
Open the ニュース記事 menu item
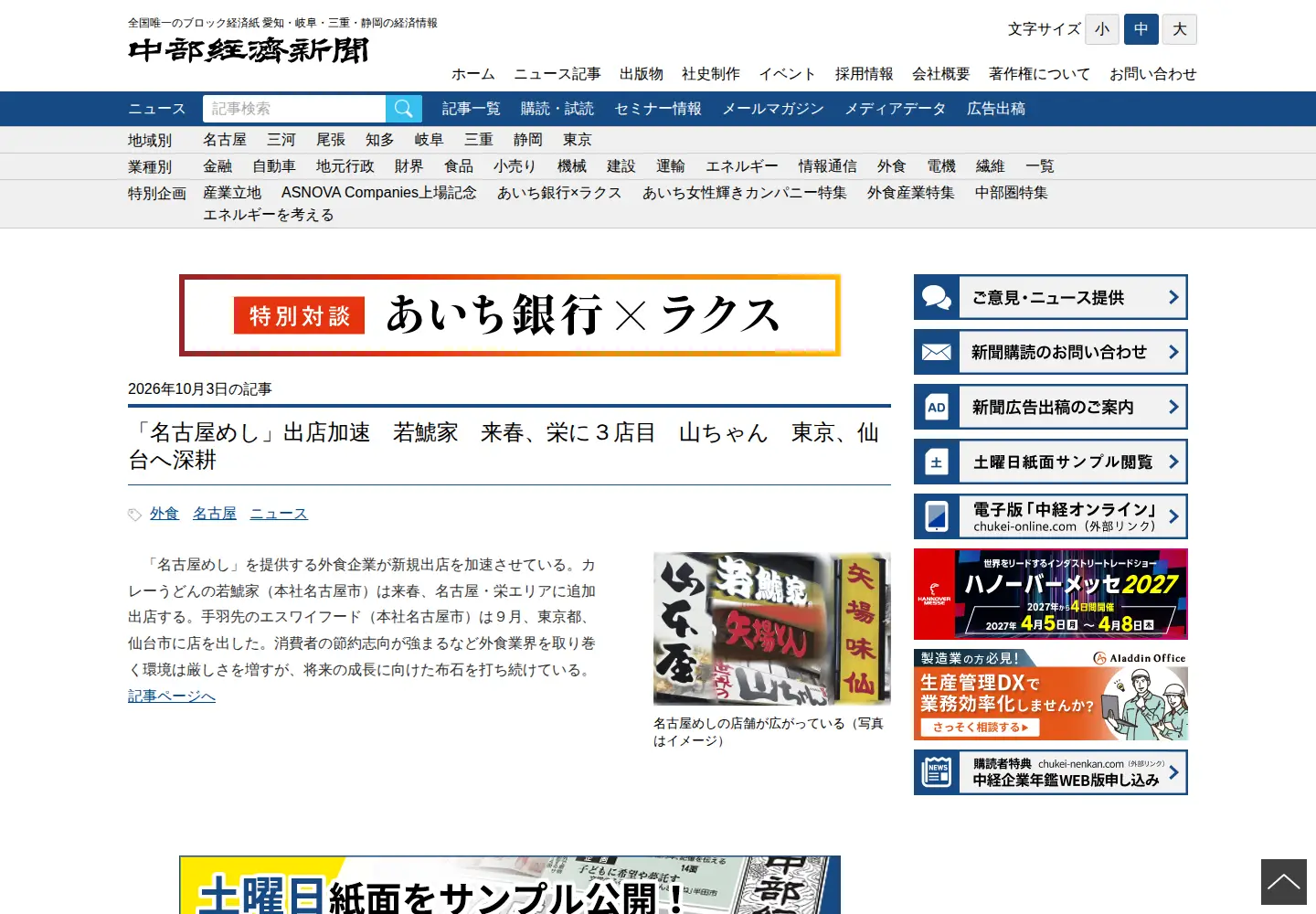[x=557, y=74]
